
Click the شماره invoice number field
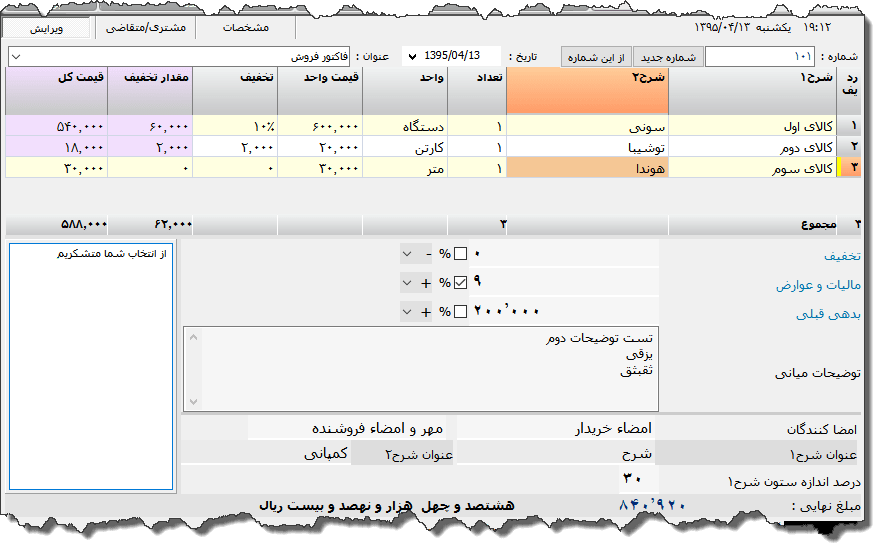[759, 57]
